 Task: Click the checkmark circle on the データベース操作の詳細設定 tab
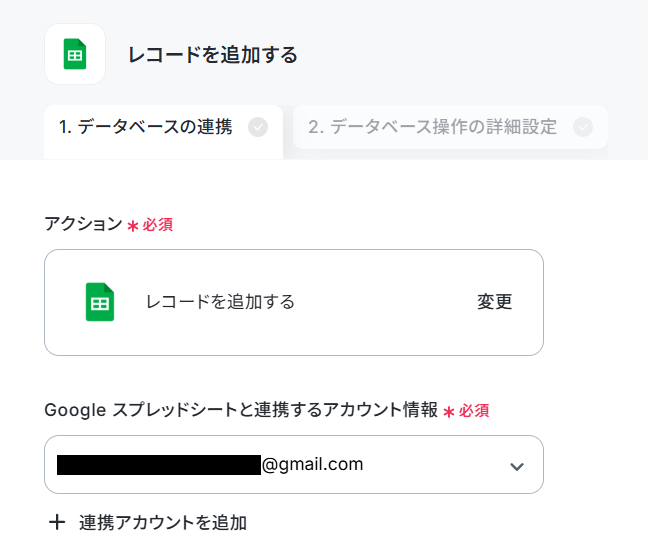[583, 127]
